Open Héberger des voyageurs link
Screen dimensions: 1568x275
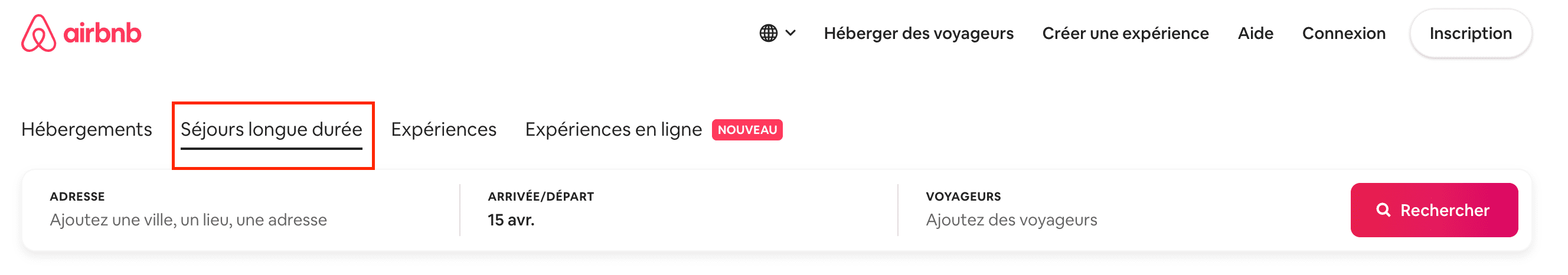click(x=918, y=33)
